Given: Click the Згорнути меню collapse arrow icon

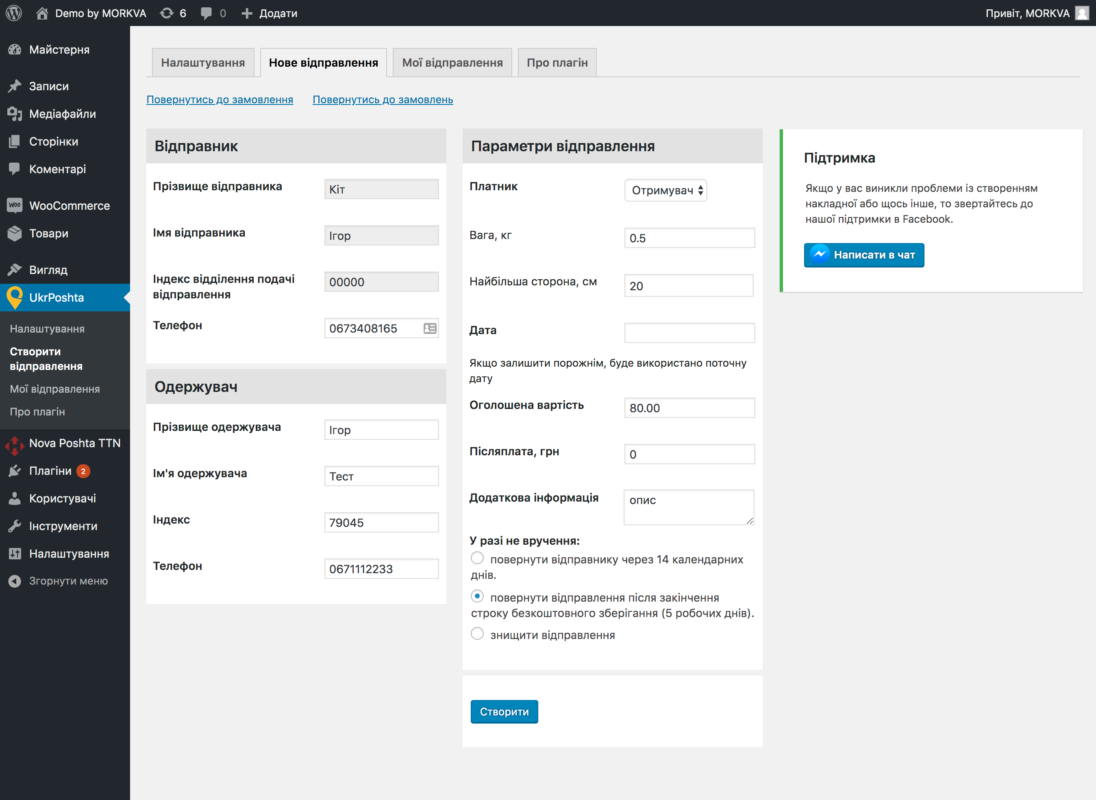Looking at the screenshot, I should pyautogui.click(x=15, y=581).
